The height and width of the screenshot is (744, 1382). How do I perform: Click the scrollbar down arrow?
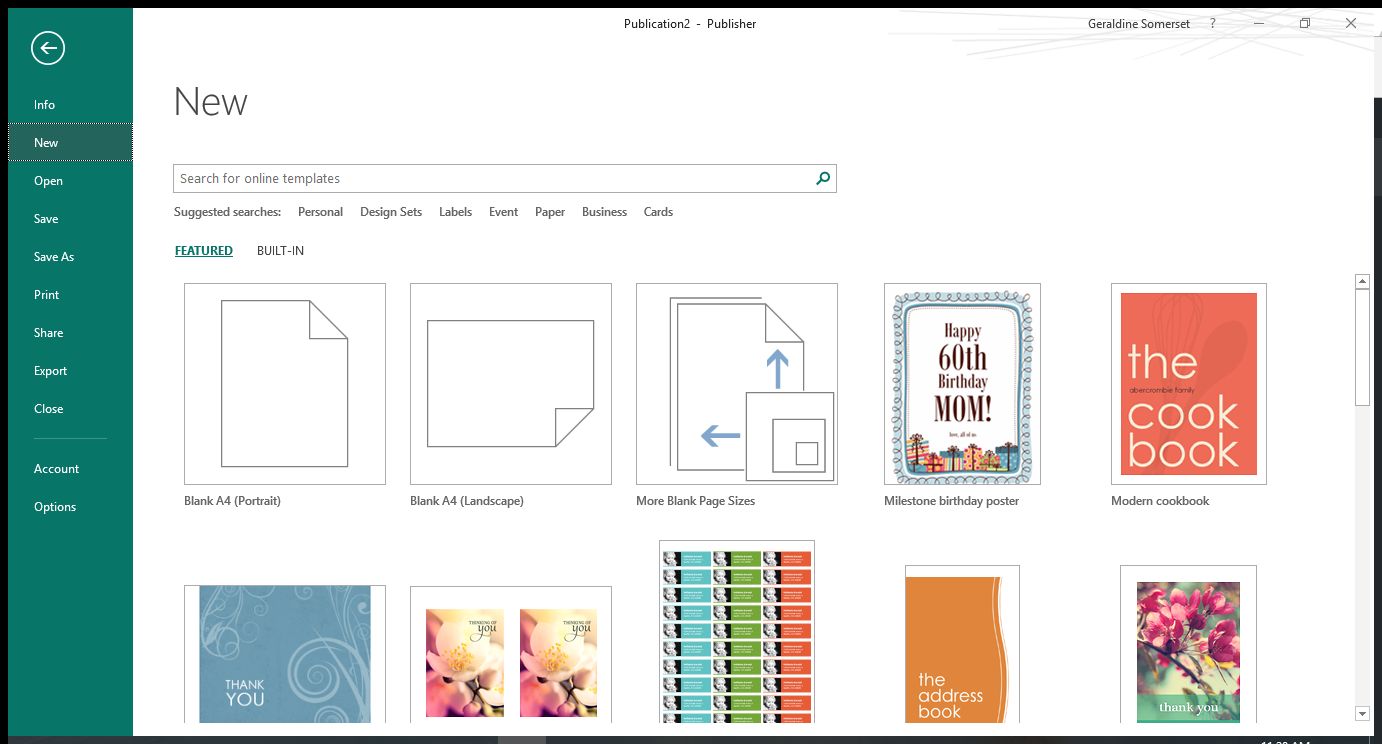1362,713
